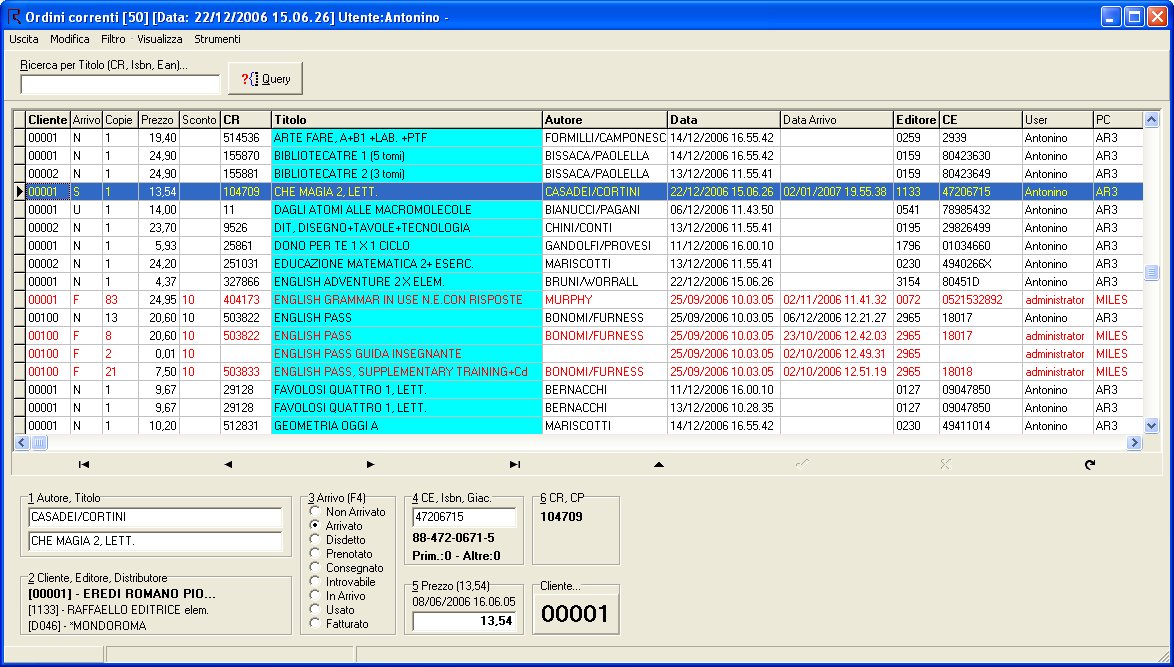
Task: Click the grid vertical scrollbar down arrow
Action: (1152, 425)
